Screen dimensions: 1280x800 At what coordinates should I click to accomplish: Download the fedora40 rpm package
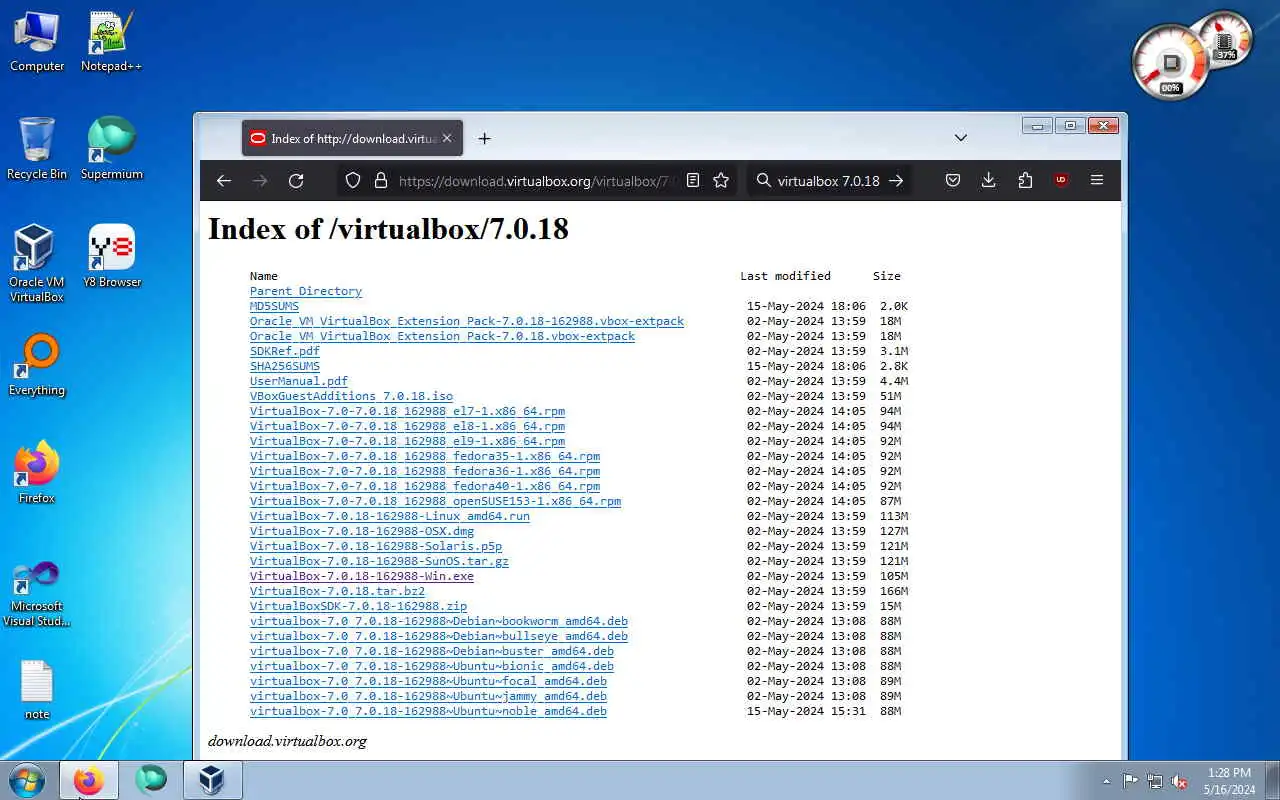[x=425, y=486]
